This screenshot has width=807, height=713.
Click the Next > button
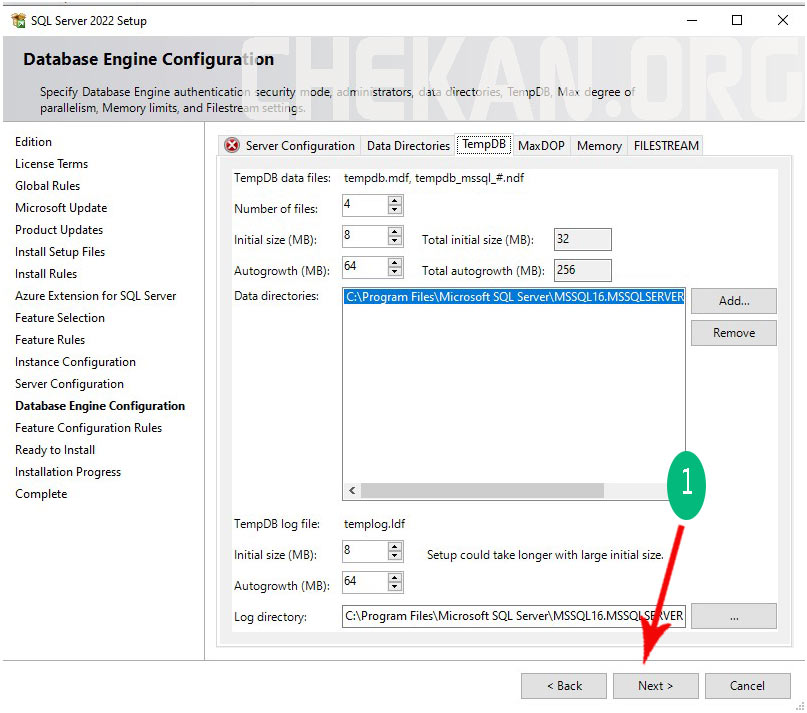click(655, 686)
